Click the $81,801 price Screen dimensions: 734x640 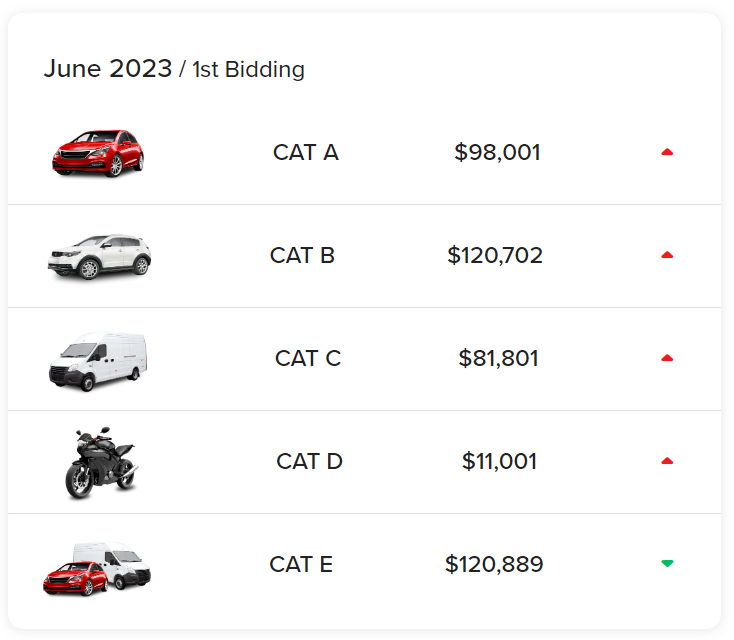[498, 358]
